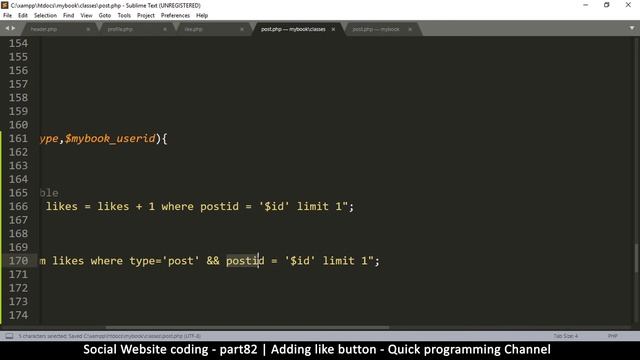Open the View menu
This screenshot has width=640, height=360.
pos(87,16)
